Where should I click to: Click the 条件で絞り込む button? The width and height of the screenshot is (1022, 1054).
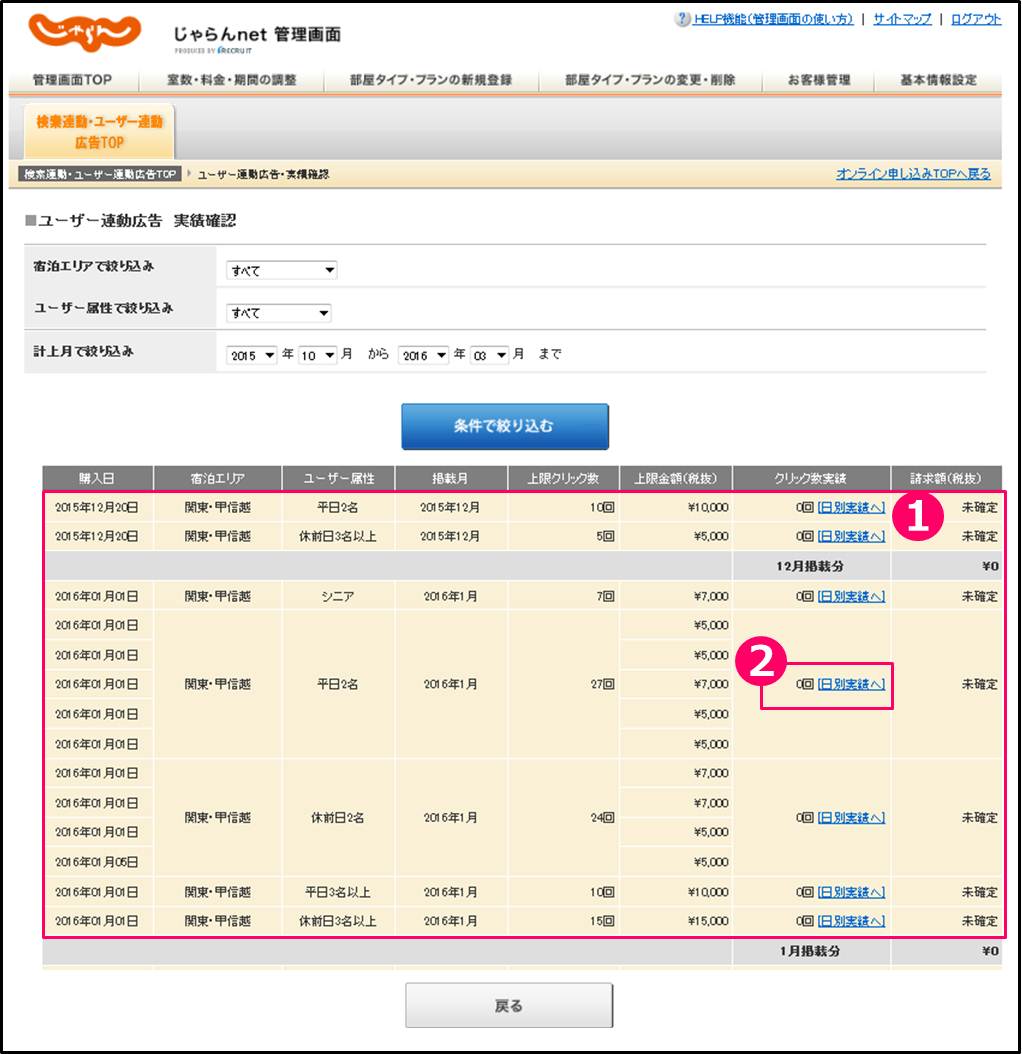point(505,427)
